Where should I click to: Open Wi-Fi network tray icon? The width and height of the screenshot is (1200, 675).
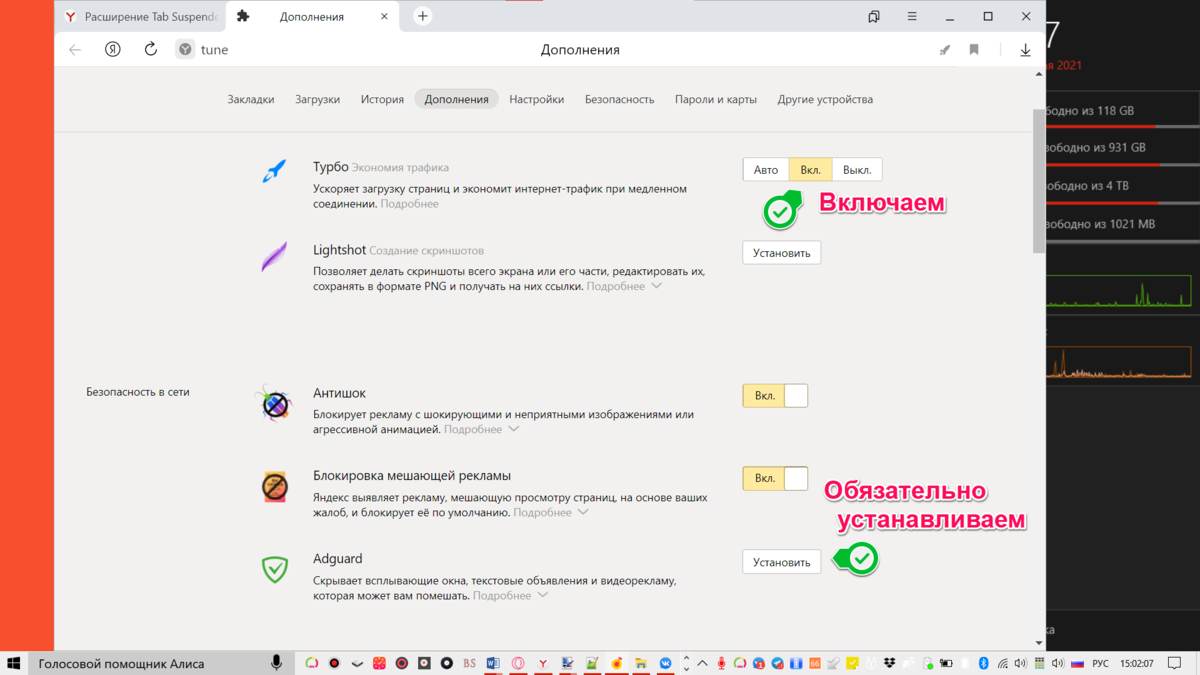point(1003,663)
